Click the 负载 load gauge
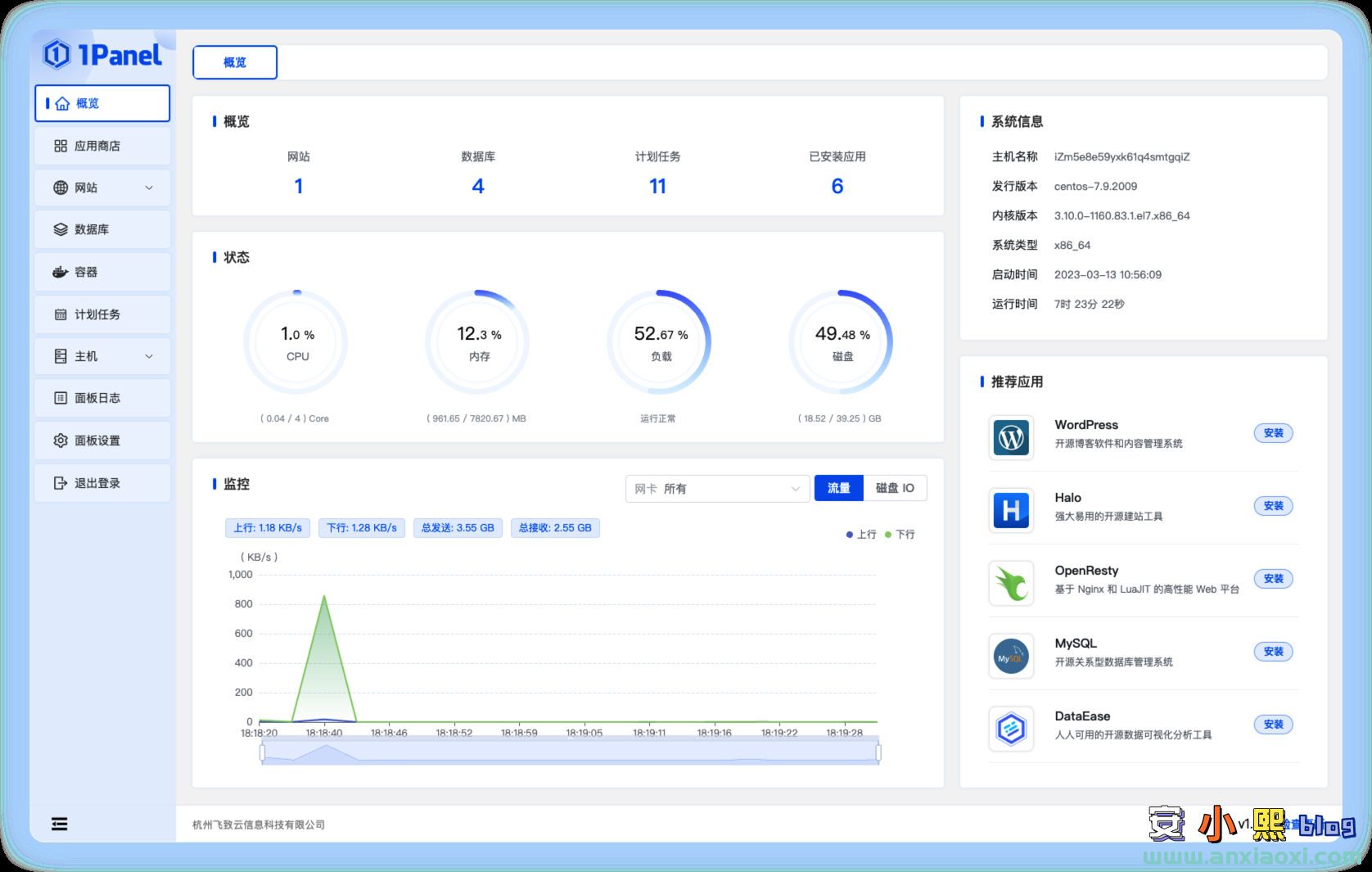The image size is (1372, 872). click(x=660, y=342)
